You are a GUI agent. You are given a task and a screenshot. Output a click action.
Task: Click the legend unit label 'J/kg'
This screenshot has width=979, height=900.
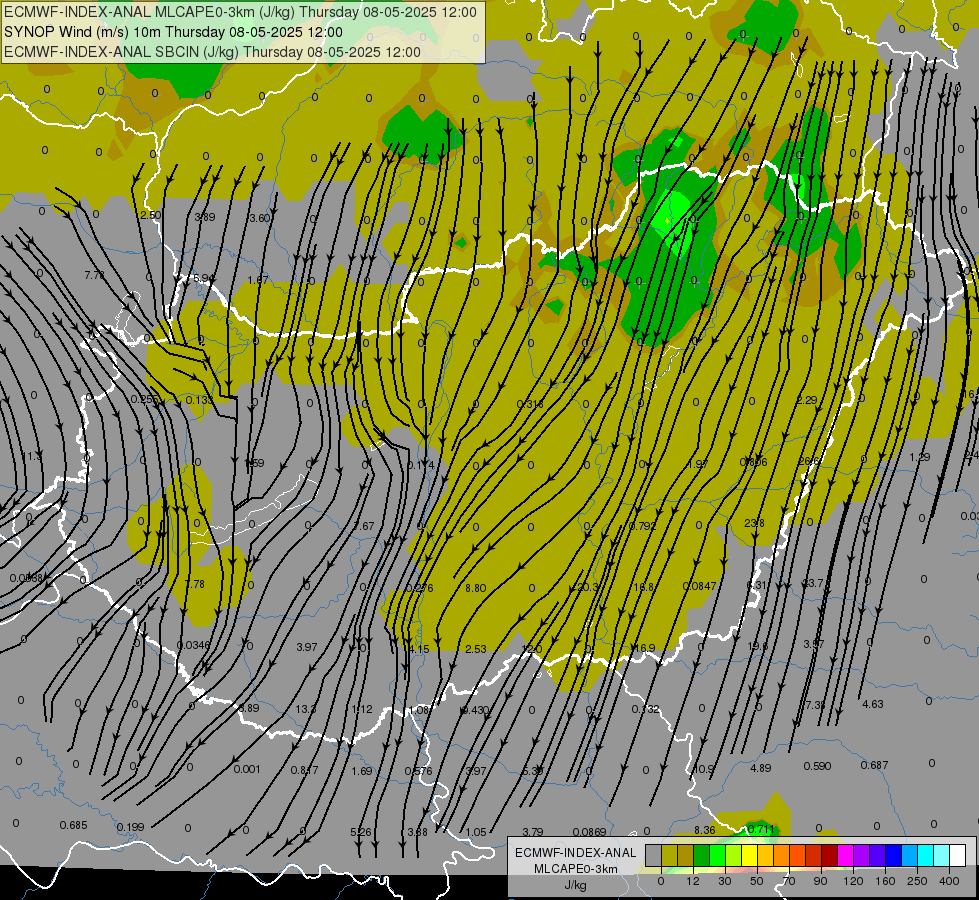pyautogui.click(x=576, y=885)
